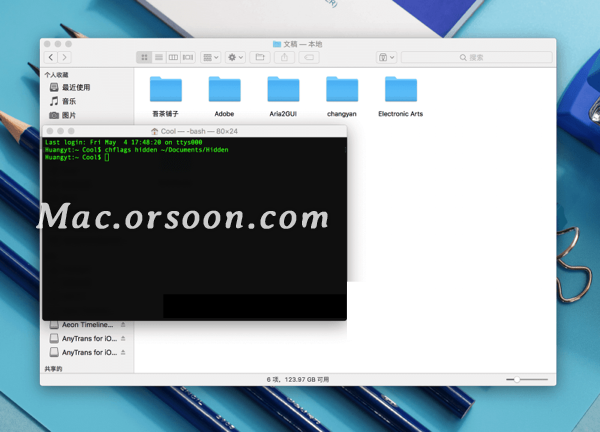Select the Adobe folder
Image resolution: width=600 pixels, height=432 pixels.
[x=224, y=96]
